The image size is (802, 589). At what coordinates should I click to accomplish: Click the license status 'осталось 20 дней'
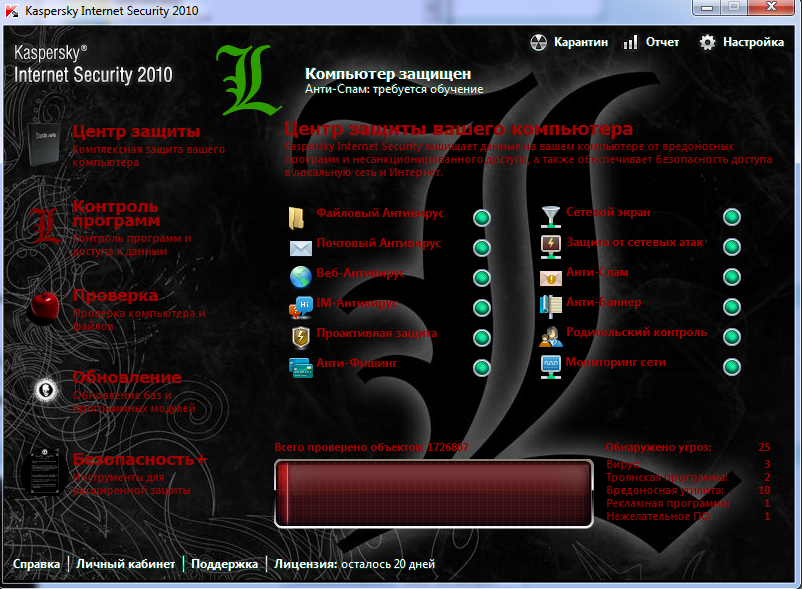388,564
